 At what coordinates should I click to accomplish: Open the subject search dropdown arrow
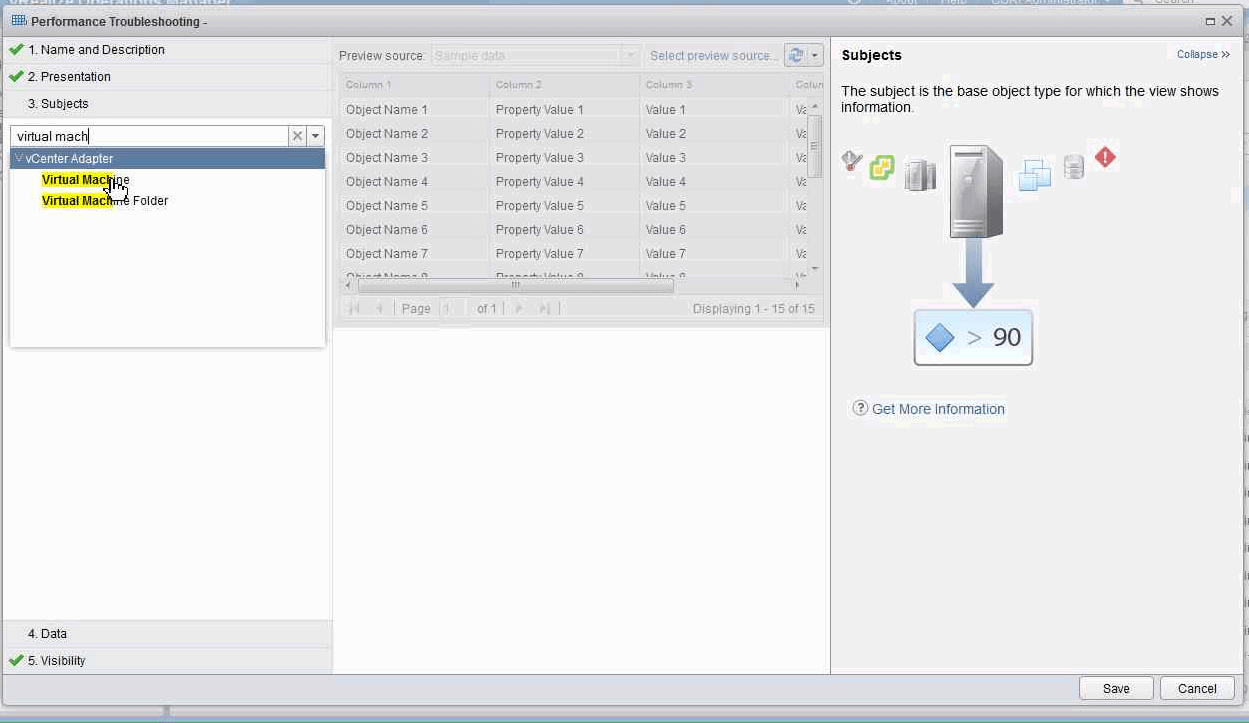click(316, 136)
